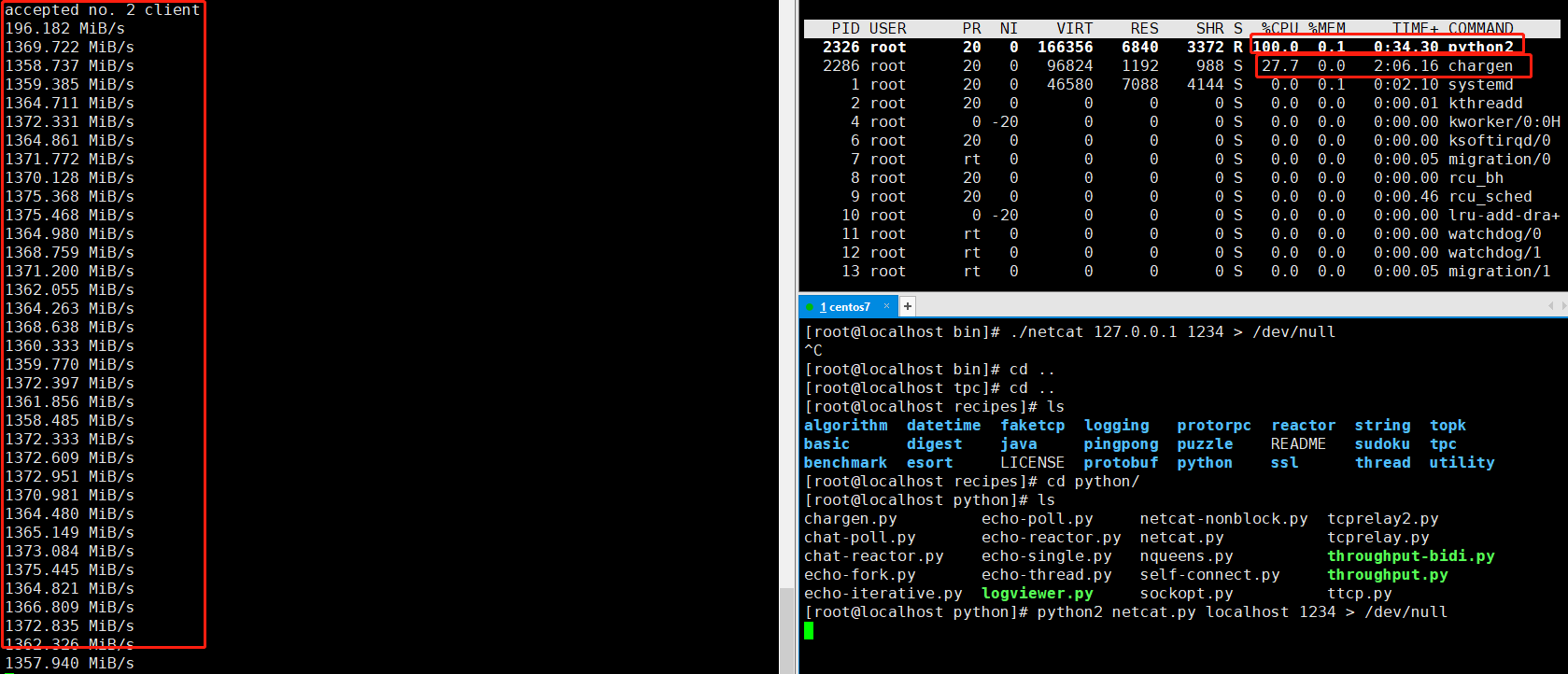1568x674 pixels.
Task: Click the python directory in the listing
Action: (x=1204, y=462)
